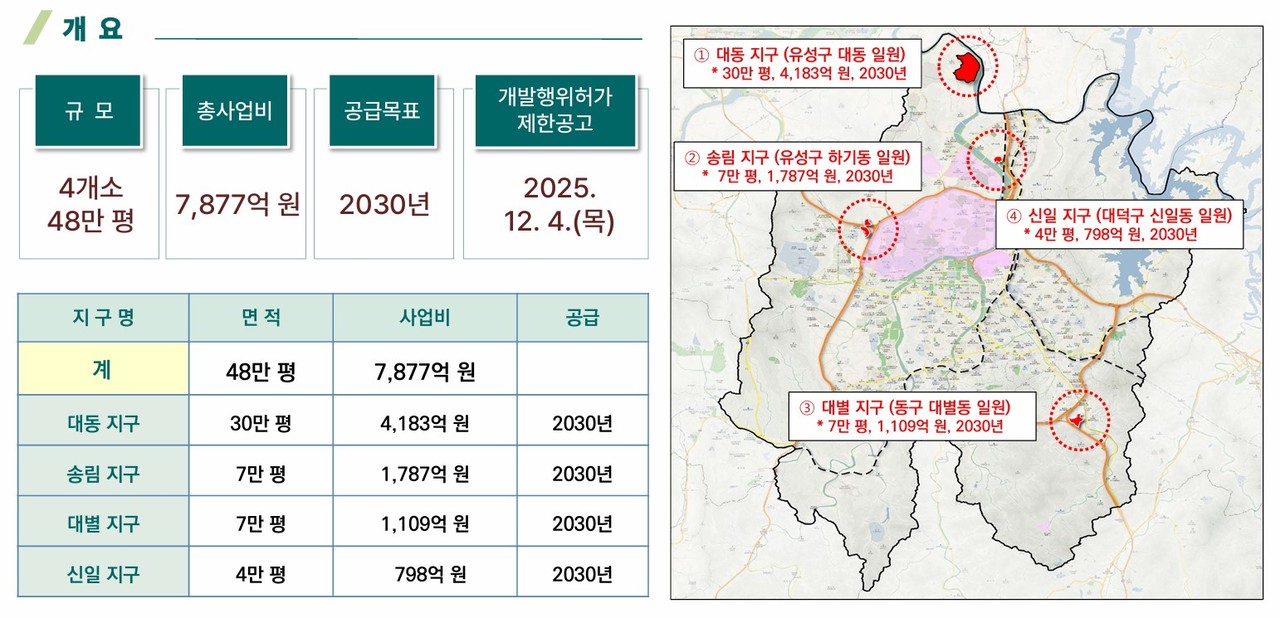Select the 대동 지구 annotation label on map
The height and width of the screenshot is (618, 1280).
[801, 63]
